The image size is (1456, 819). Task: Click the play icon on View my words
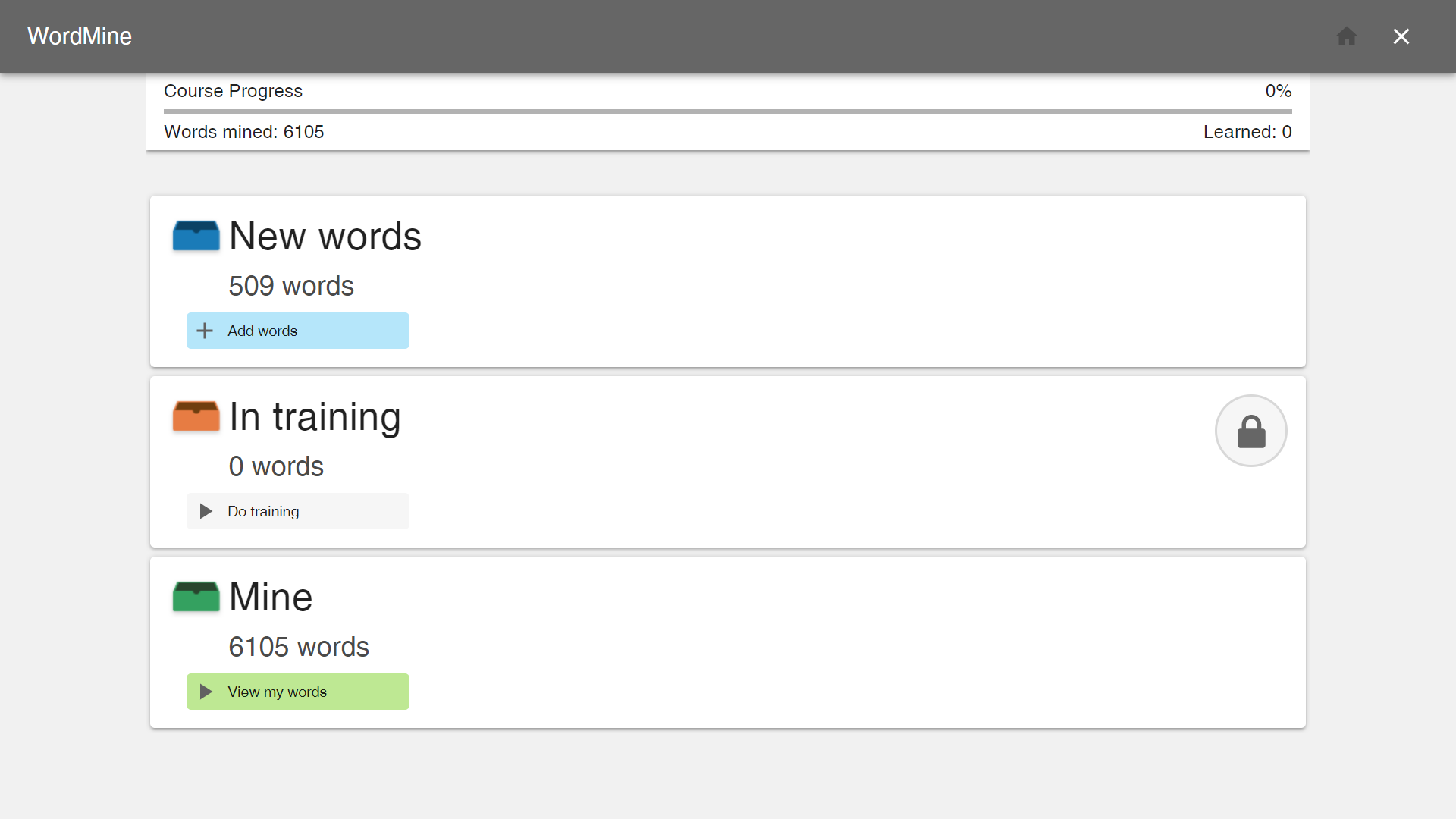click(206, 692)
